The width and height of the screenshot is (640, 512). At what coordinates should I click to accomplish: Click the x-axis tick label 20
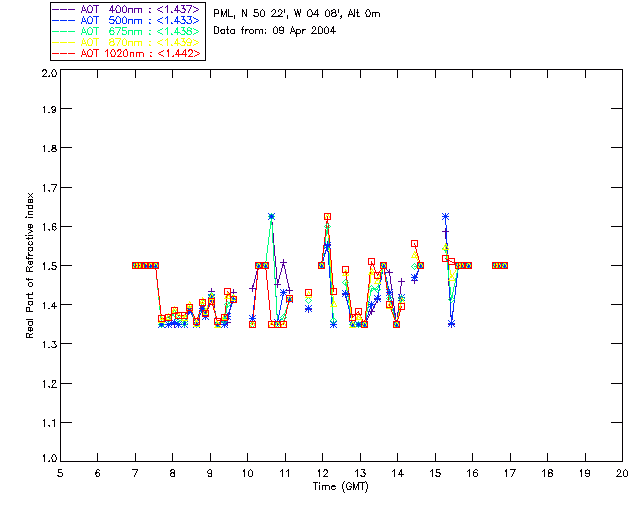coord(622,473)
